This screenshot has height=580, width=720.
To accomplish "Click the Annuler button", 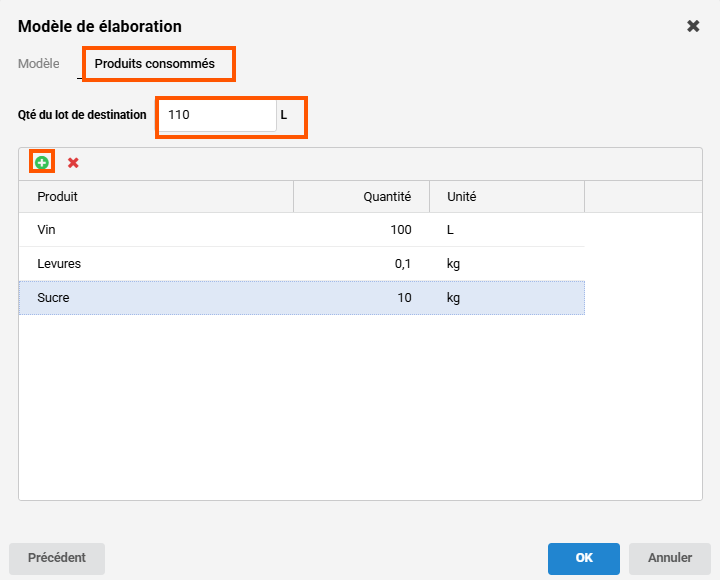I will [669, 558].
